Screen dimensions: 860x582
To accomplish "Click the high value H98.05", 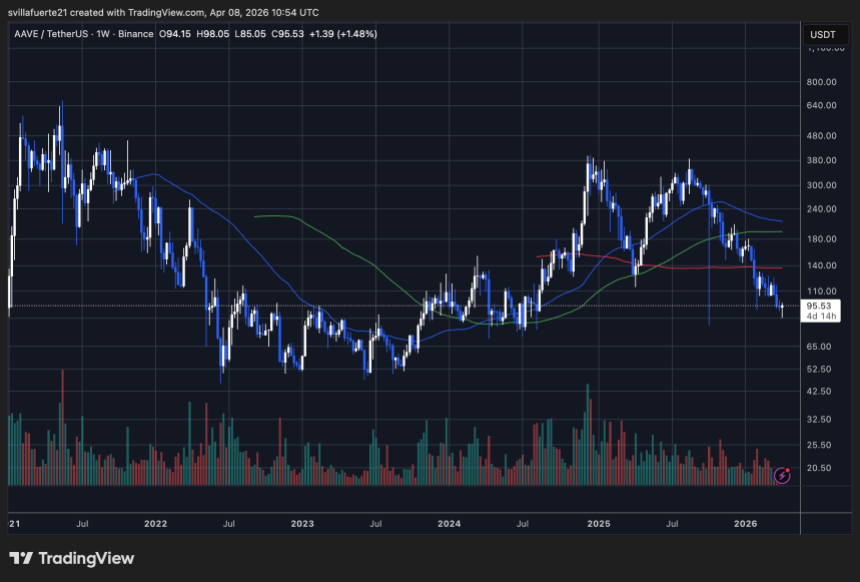I will point(214,33).
